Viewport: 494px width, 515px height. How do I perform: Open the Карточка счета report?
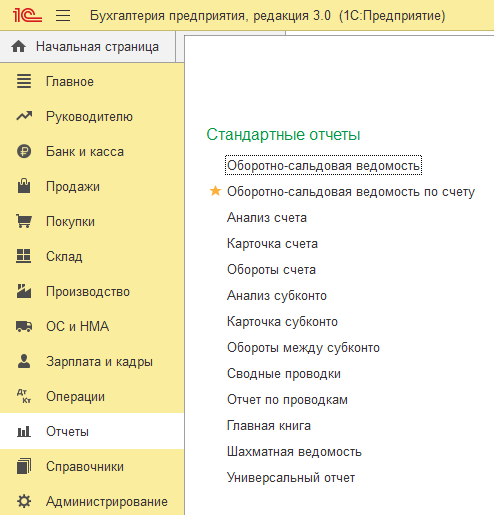pyautogui.click(x=272, y=244)
